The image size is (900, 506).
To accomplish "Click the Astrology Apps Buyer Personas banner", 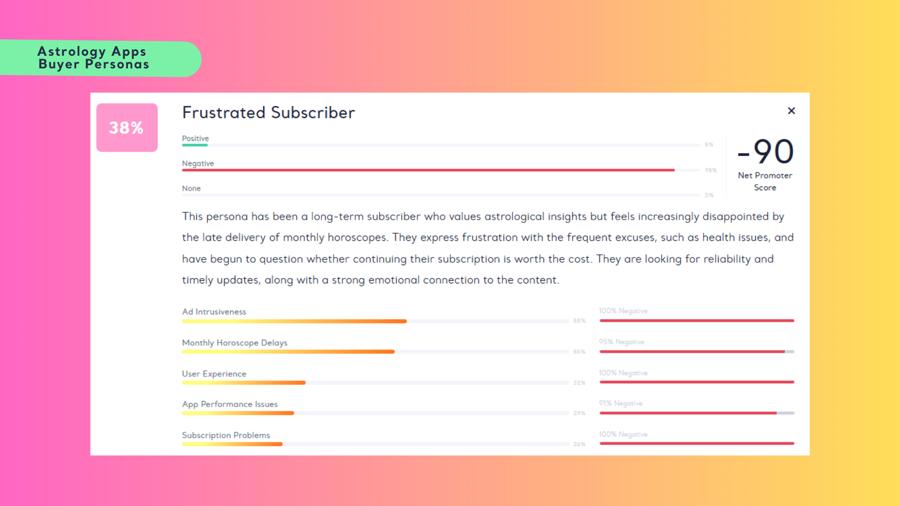I will pos(93,58).
